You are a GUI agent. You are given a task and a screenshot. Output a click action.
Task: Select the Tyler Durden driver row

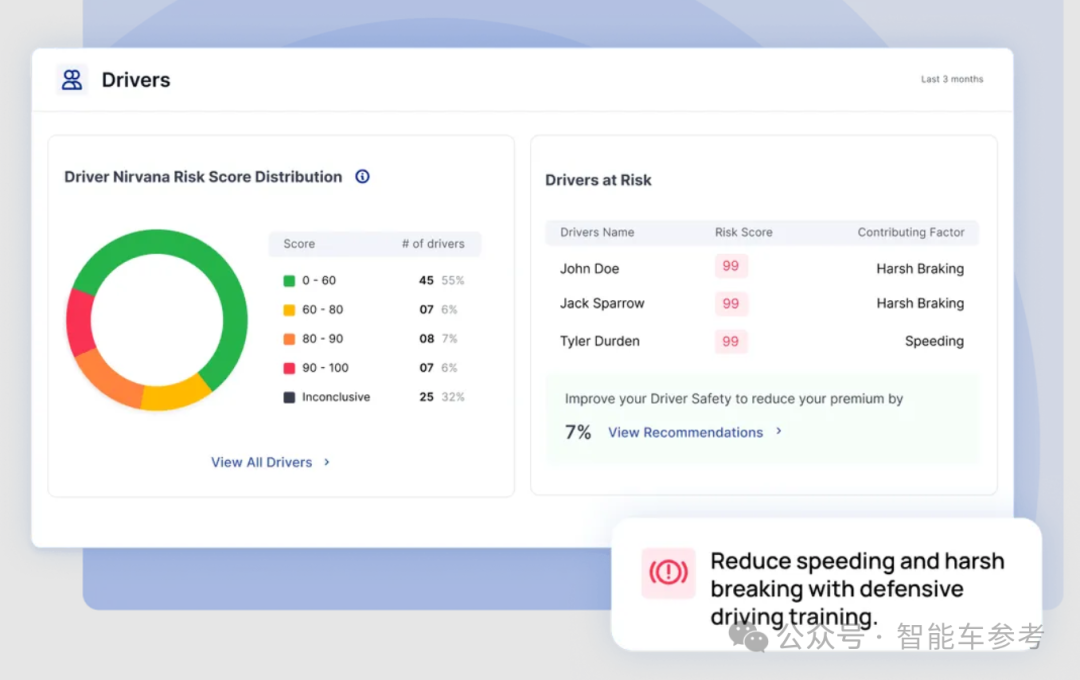[x=762, y=341]
